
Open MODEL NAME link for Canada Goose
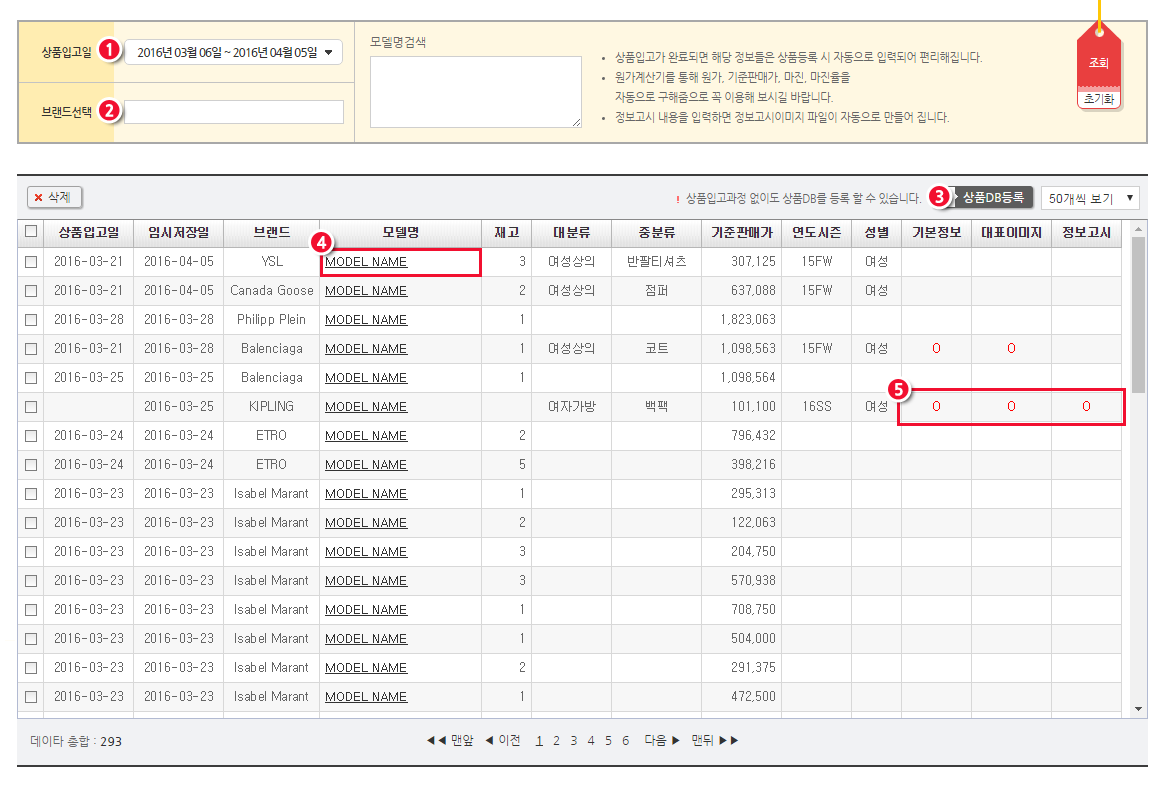point(366,291)
